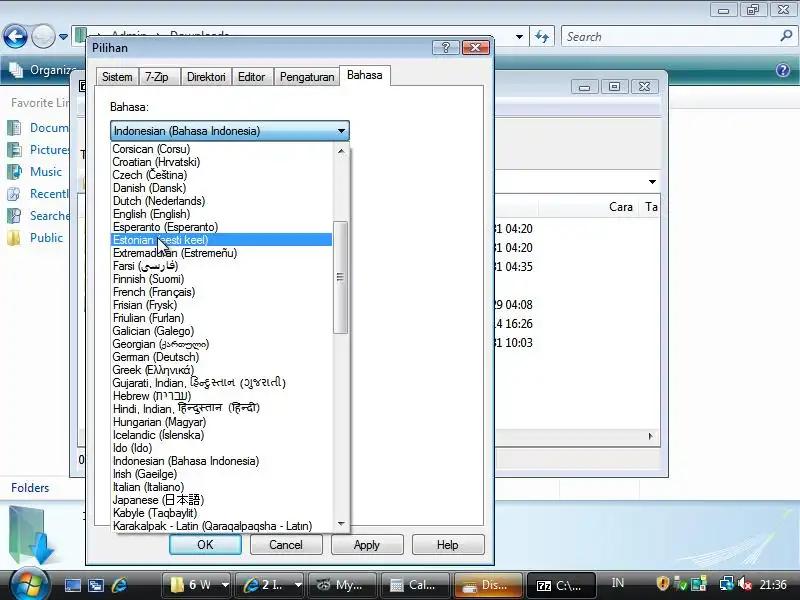Select Farsi language entry

pos(221,266)
